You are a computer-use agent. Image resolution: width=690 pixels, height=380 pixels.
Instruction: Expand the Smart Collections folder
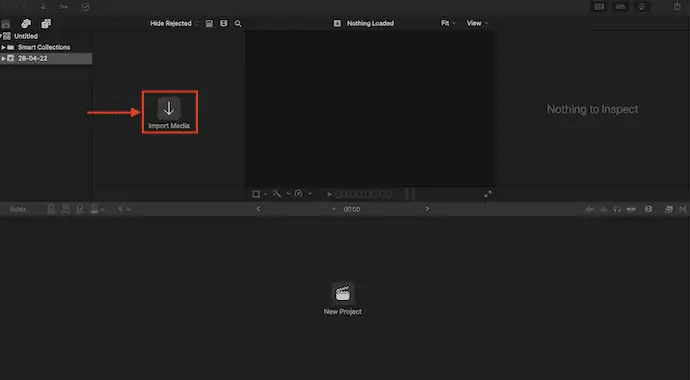4,47
